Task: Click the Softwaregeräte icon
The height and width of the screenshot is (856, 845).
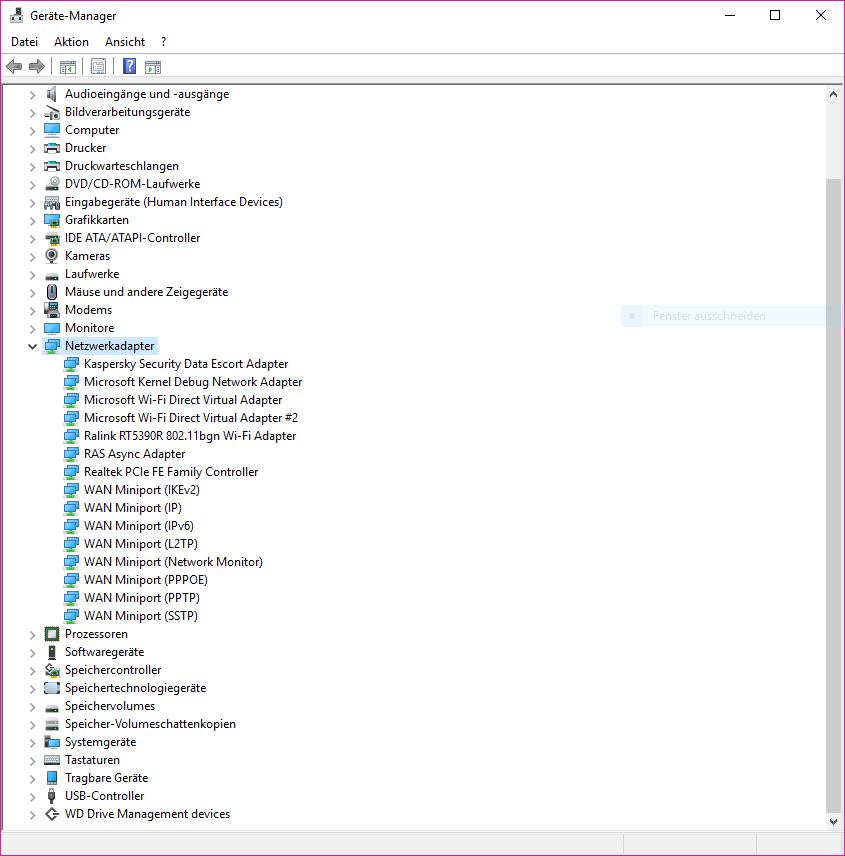Action: 52,652
